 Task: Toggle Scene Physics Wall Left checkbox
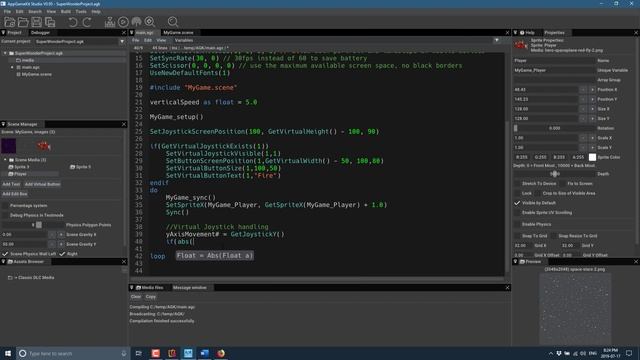(x=5, y=253)
